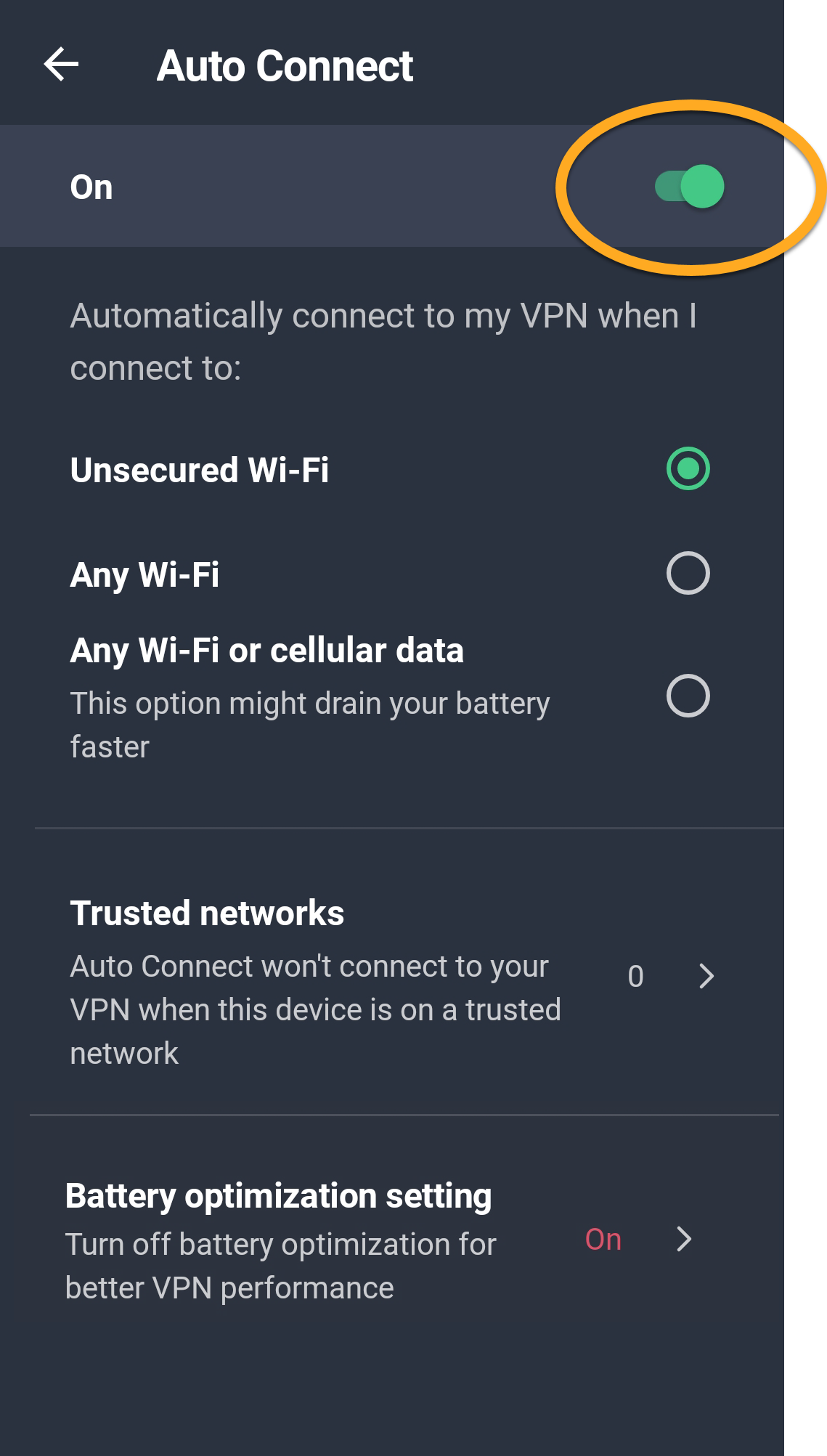
Task: Select the Any Wi-Fi radio button
Action: [688, 573]
